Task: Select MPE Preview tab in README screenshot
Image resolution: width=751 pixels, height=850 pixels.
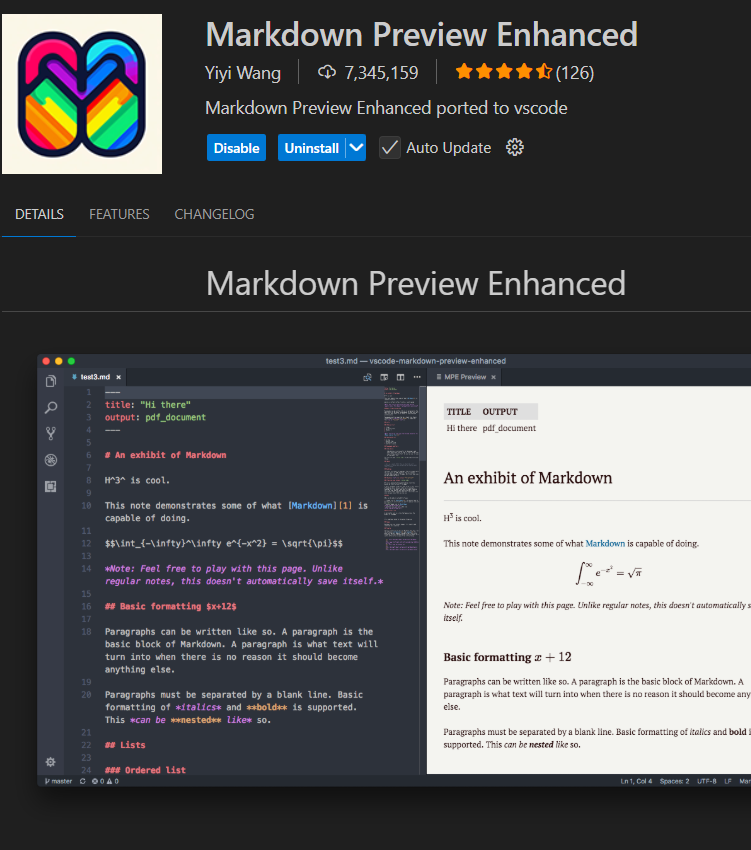Action: [465, 377]
